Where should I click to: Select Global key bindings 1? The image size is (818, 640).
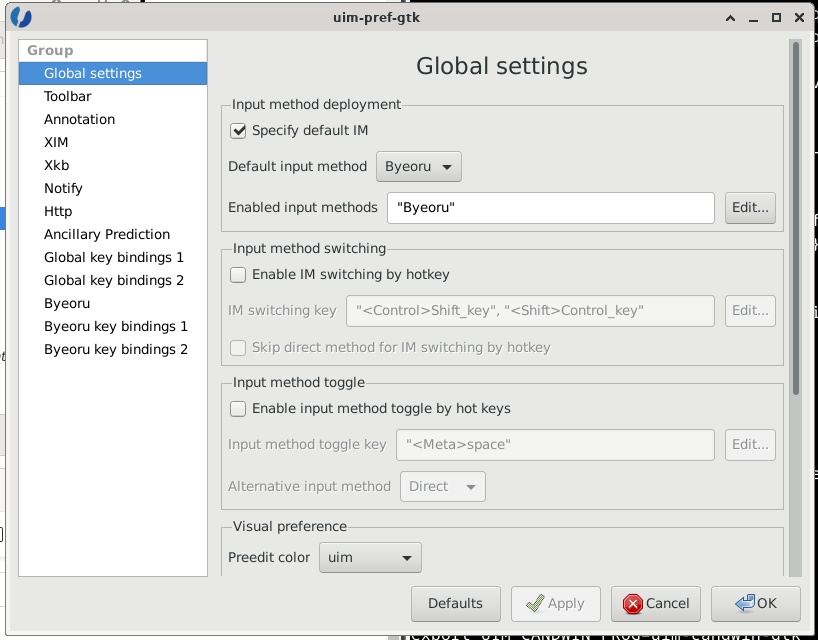pos(113,257)
